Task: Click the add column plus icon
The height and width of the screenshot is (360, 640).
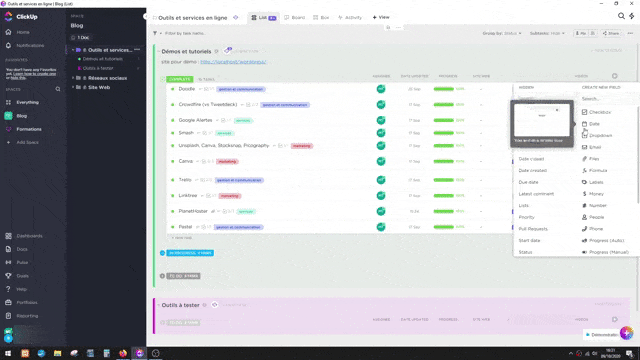Action: 614,76
